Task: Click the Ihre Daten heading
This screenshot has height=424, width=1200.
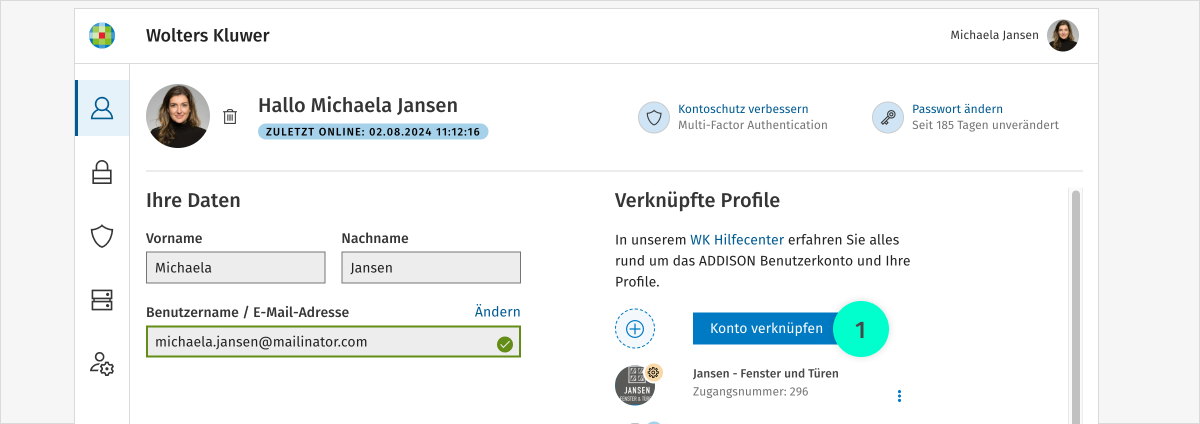Action: tap(193, 201)
